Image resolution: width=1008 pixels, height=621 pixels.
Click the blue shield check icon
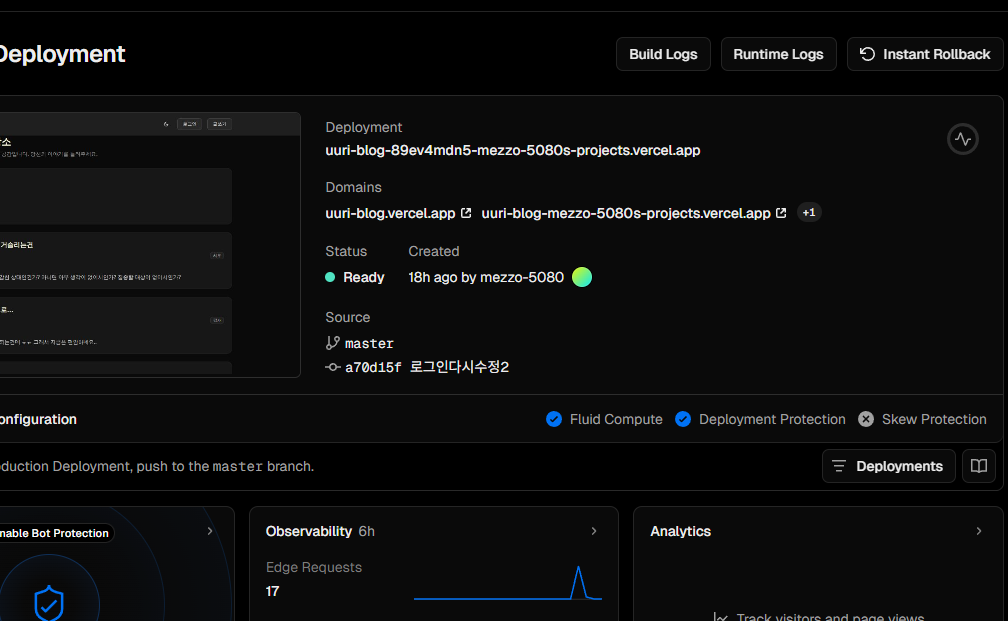(49, 603)
